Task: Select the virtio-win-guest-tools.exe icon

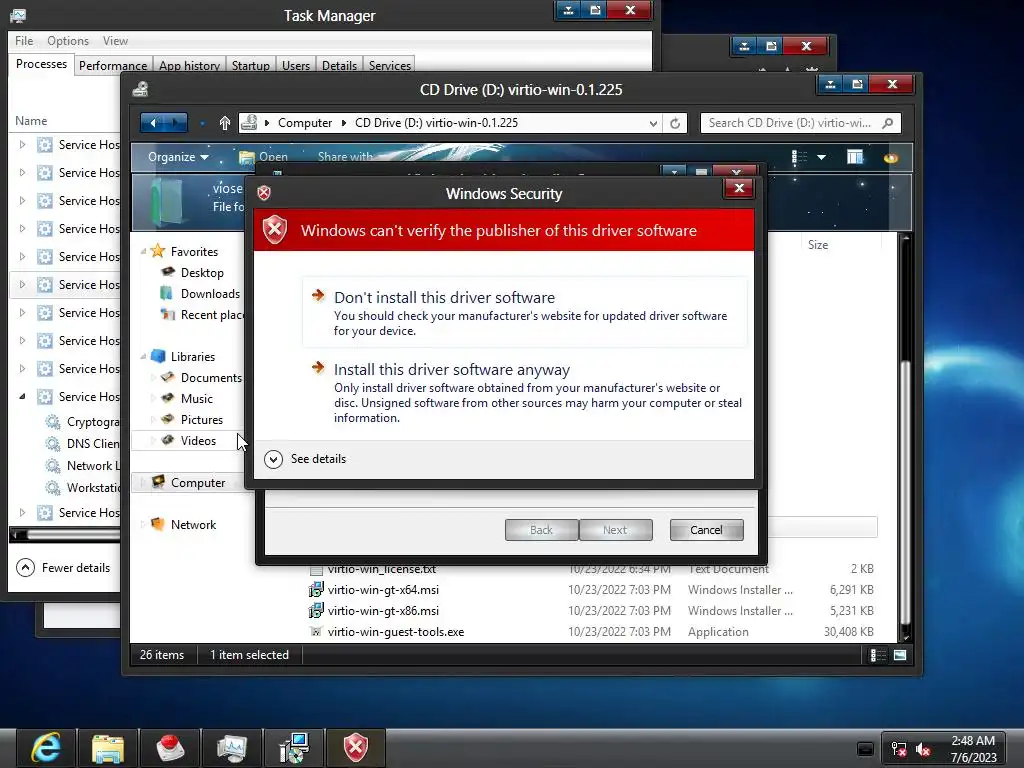Action: 316,632
